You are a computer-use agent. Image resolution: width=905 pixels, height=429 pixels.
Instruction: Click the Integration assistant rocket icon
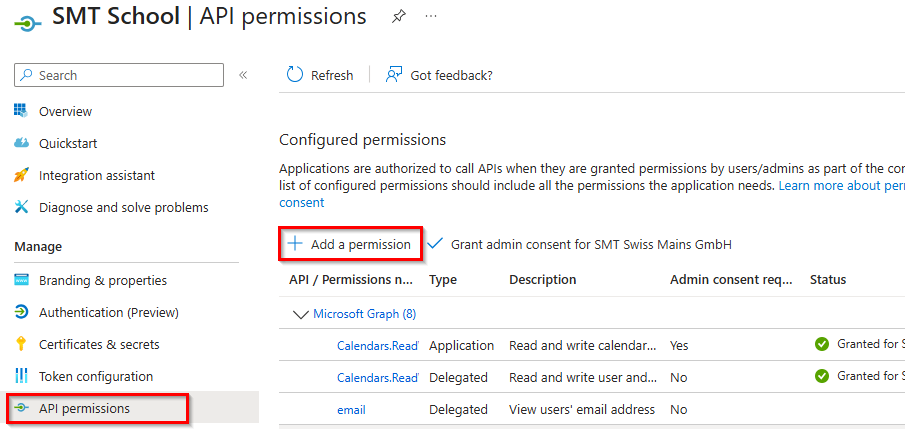pyautogui.click(x=21, y=175)
